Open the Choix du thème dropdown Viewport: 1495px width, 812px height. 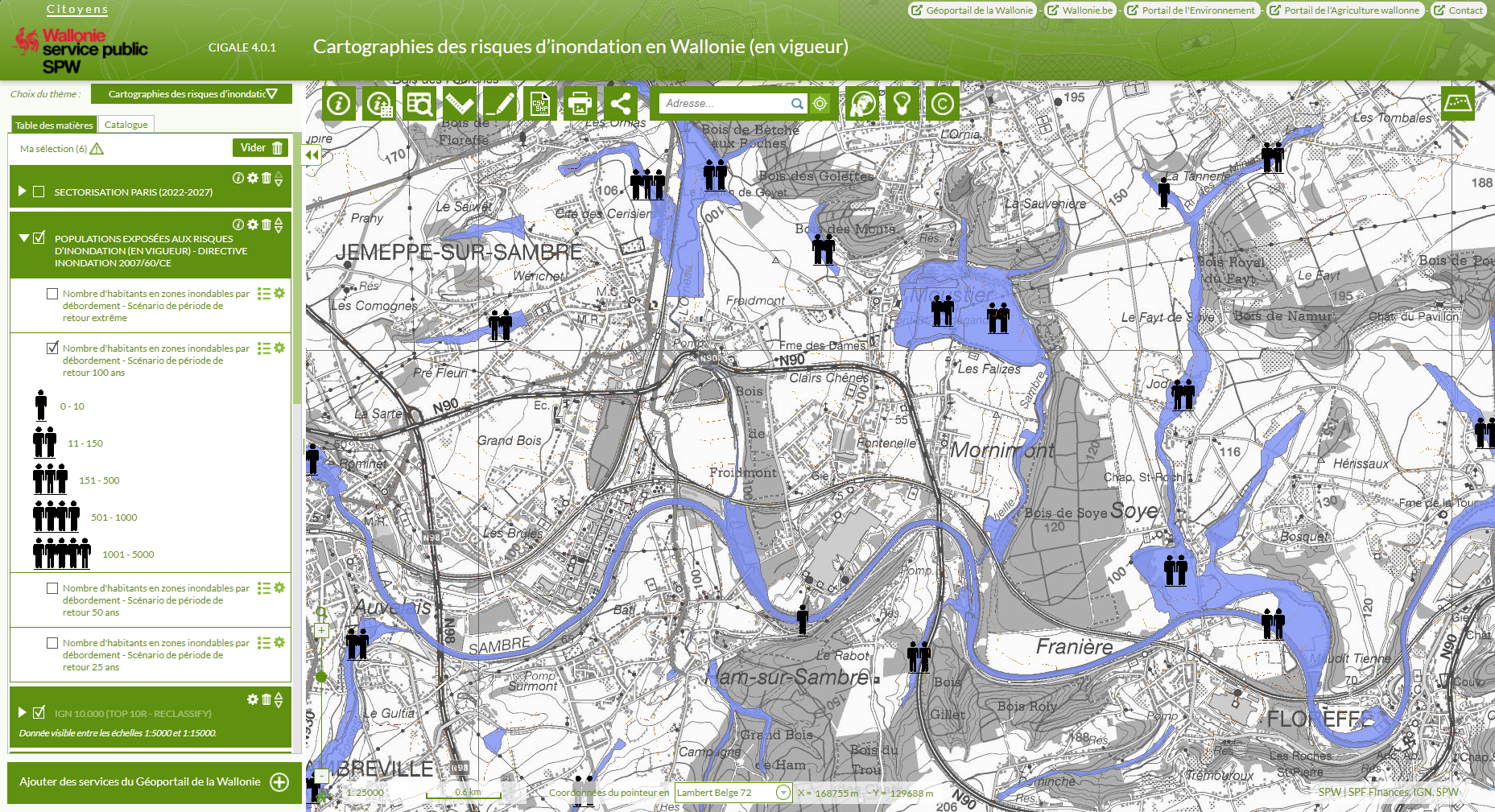192,94
